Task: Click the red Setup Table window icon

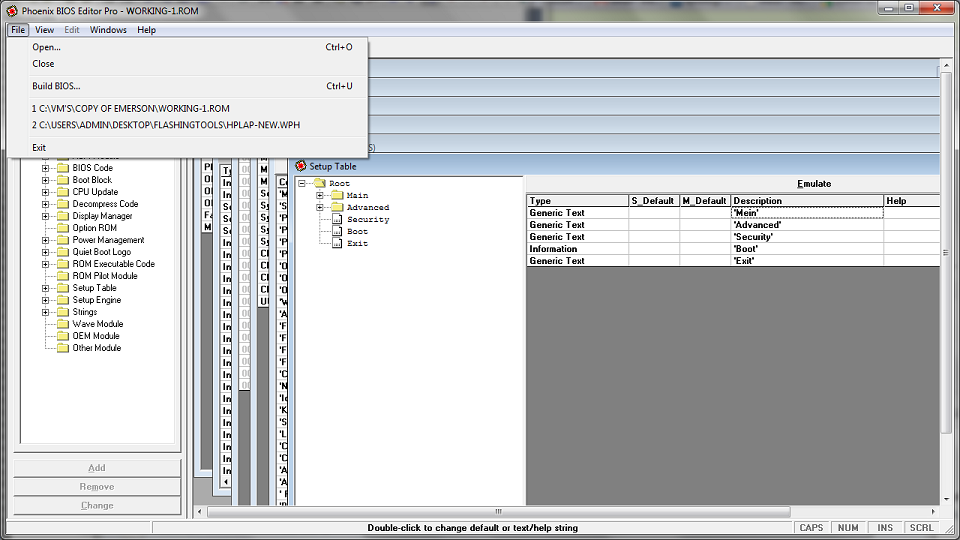Action: (300, 167)
